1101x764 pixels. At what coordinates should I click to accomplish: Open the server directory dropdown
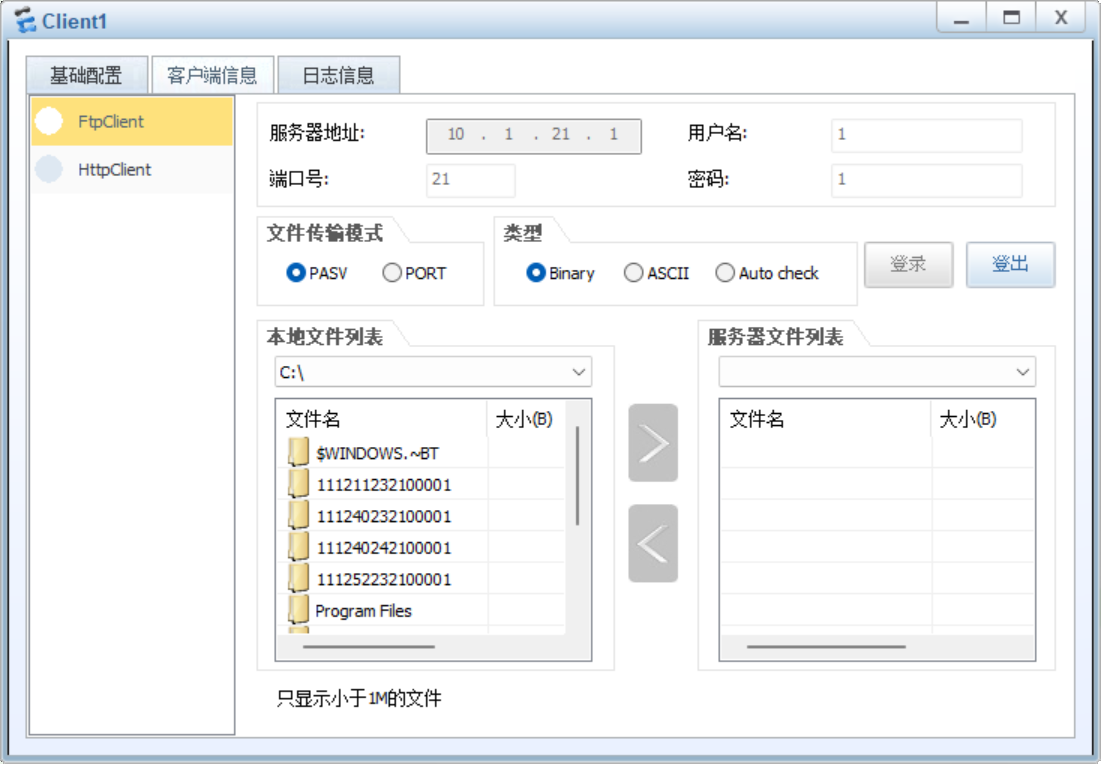[x=877, y=372]
